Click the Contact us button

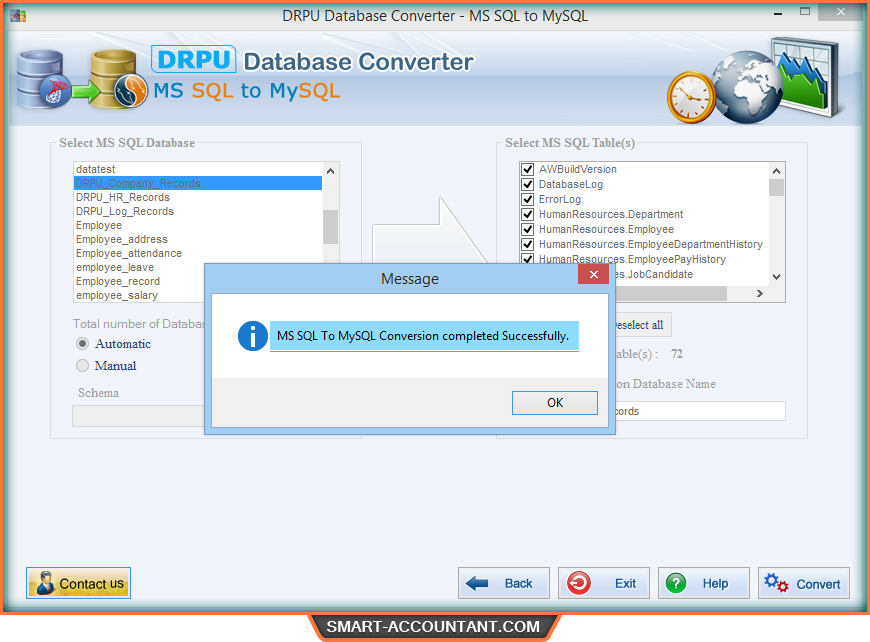point(78,583)
